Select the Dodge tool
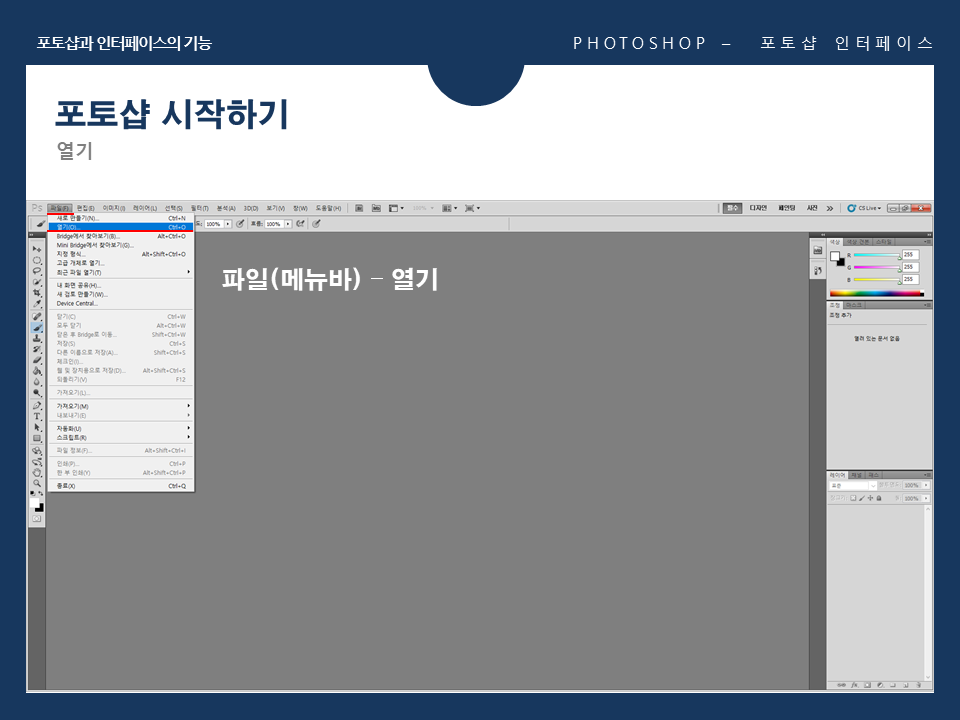This screenshot has width=960, height=720. pos(37,394)
